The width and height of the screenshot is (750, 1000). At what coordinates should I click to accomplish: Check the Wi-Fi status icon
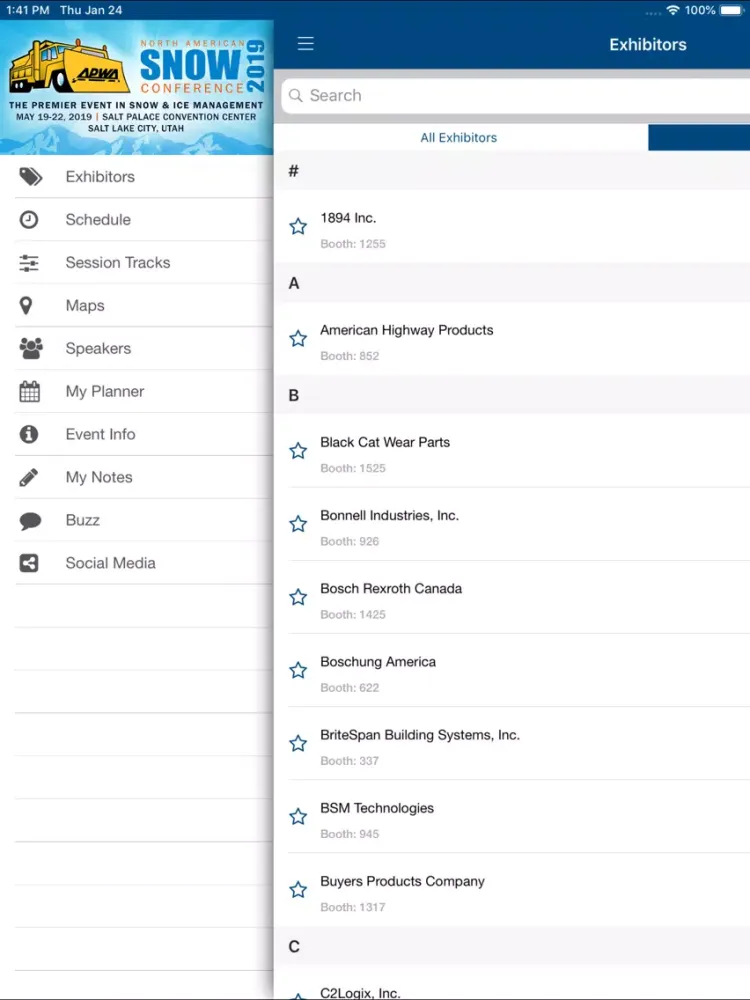(672, 10)
